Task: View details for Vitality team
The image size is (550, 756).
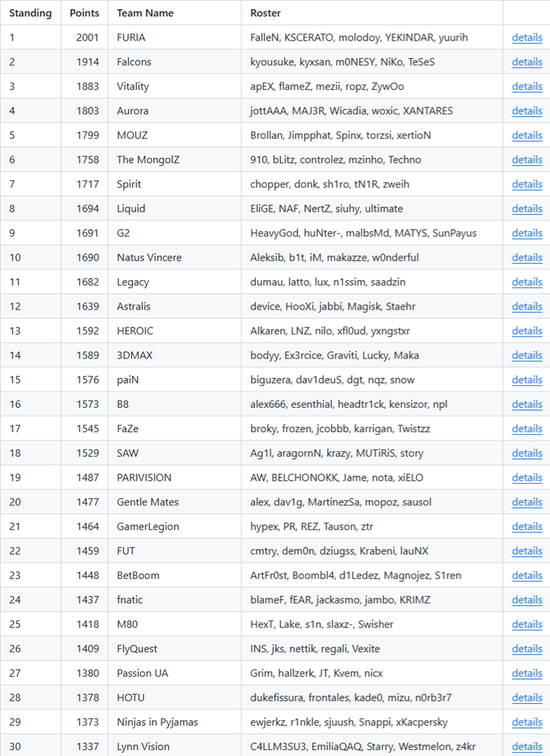Action: 527,87
